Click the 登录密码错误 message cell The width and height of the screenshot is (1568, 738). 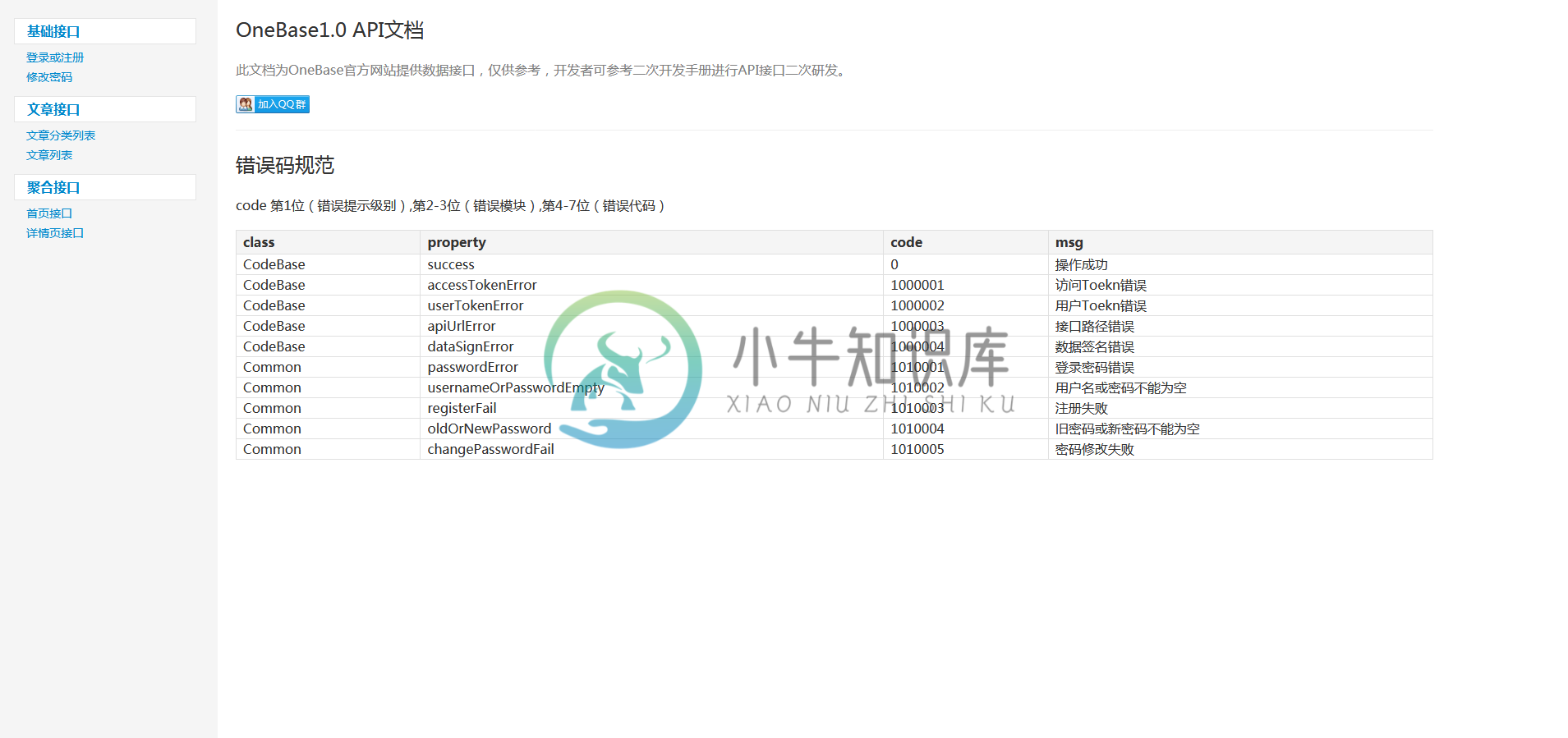tap(1240, 367)
